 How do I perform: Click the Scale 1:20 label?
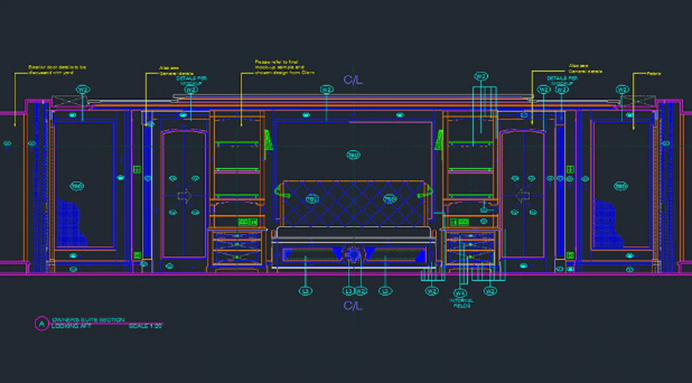tap(146, 327)
